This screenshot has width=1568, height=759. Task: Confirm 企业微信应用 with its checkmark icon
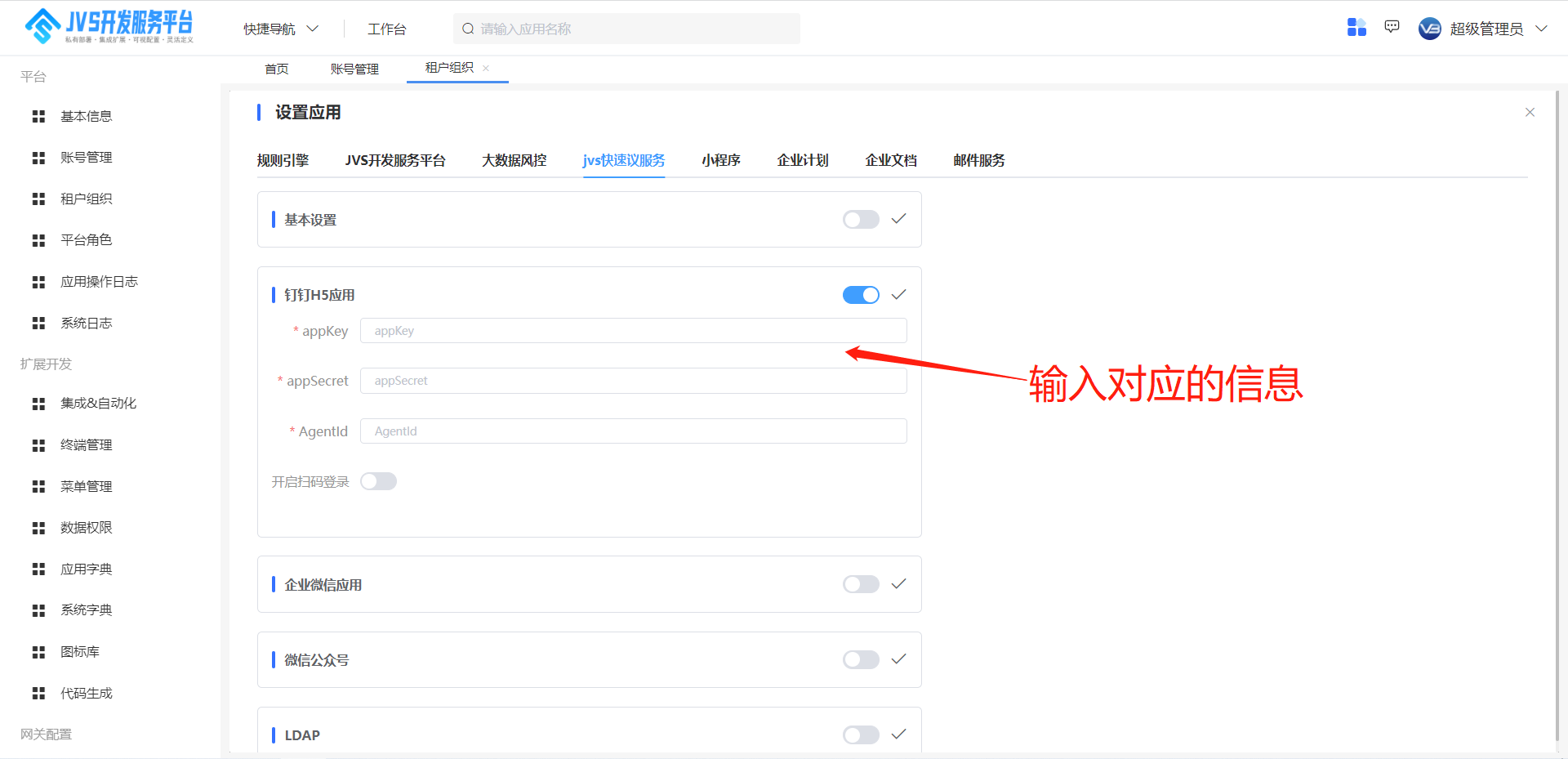(x=898, y=584)
